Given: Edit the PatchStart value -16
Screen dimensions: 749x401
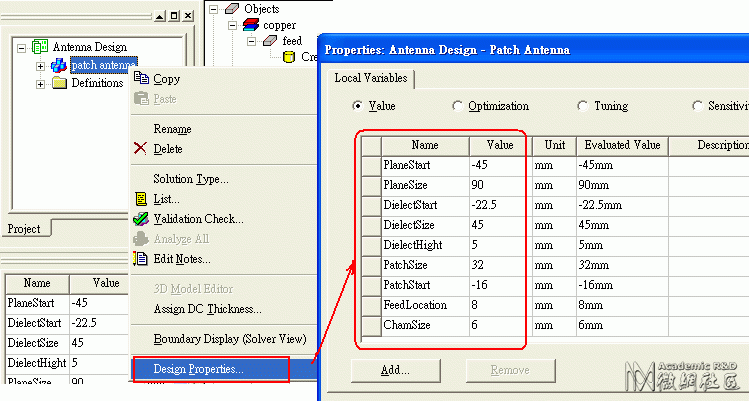Looking at the screenshot, I should click(x=501, y=285).
